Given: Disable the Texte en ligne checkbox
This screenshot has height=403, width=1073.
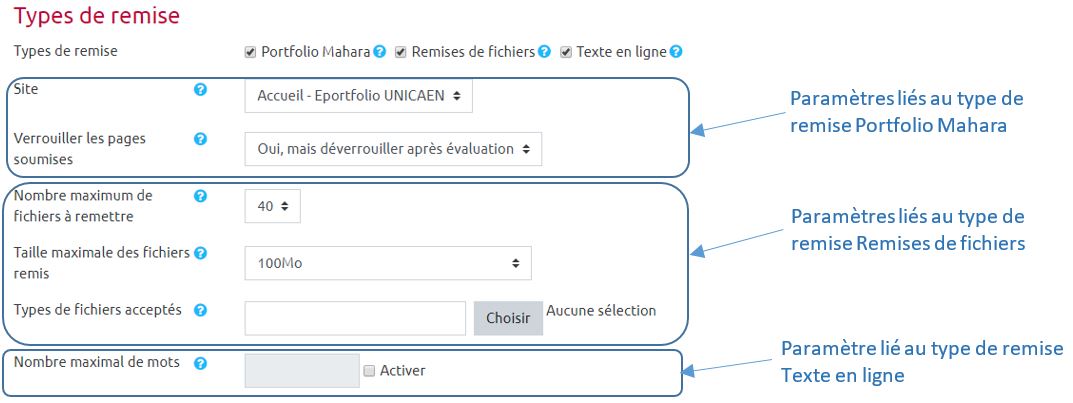Looking at the screenshot, I should click(566, 52).
